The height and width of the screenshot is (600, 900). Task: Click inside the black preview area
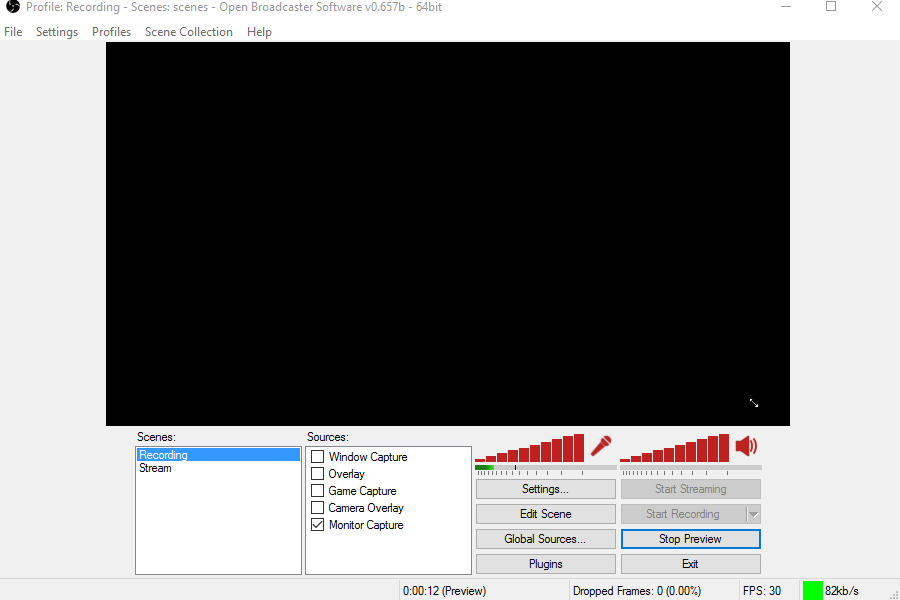tap(448, 234)
